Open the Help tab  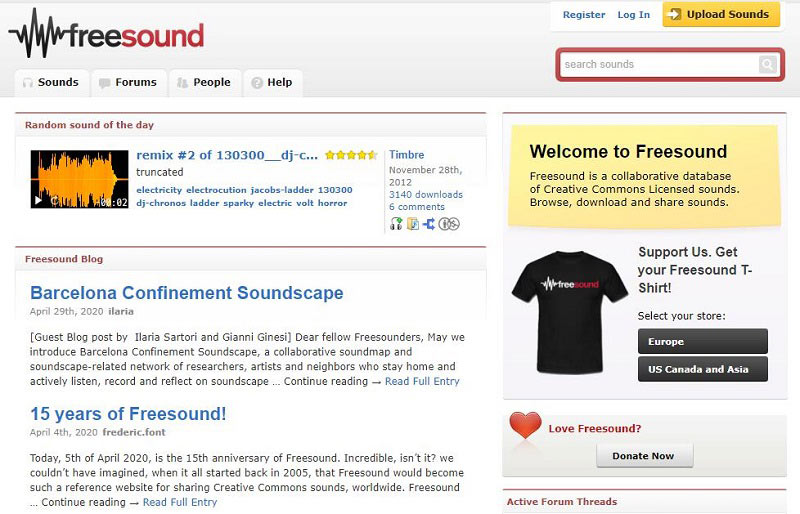(273, 83)
